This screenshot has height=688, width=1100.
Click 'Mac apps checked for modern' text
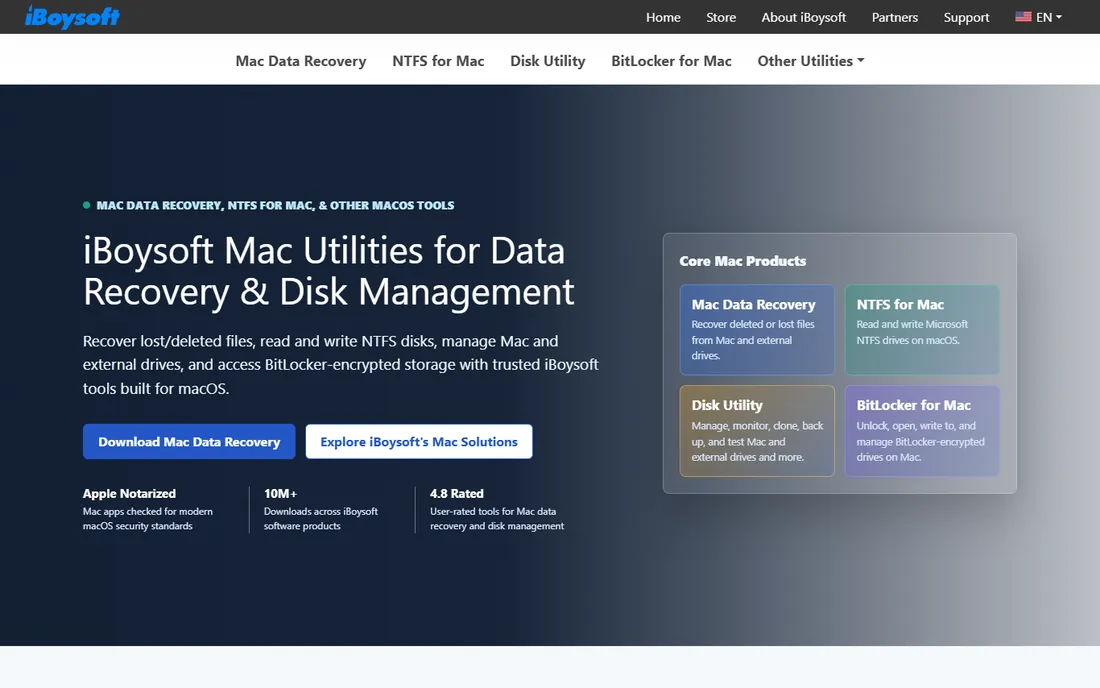[147, 512]
